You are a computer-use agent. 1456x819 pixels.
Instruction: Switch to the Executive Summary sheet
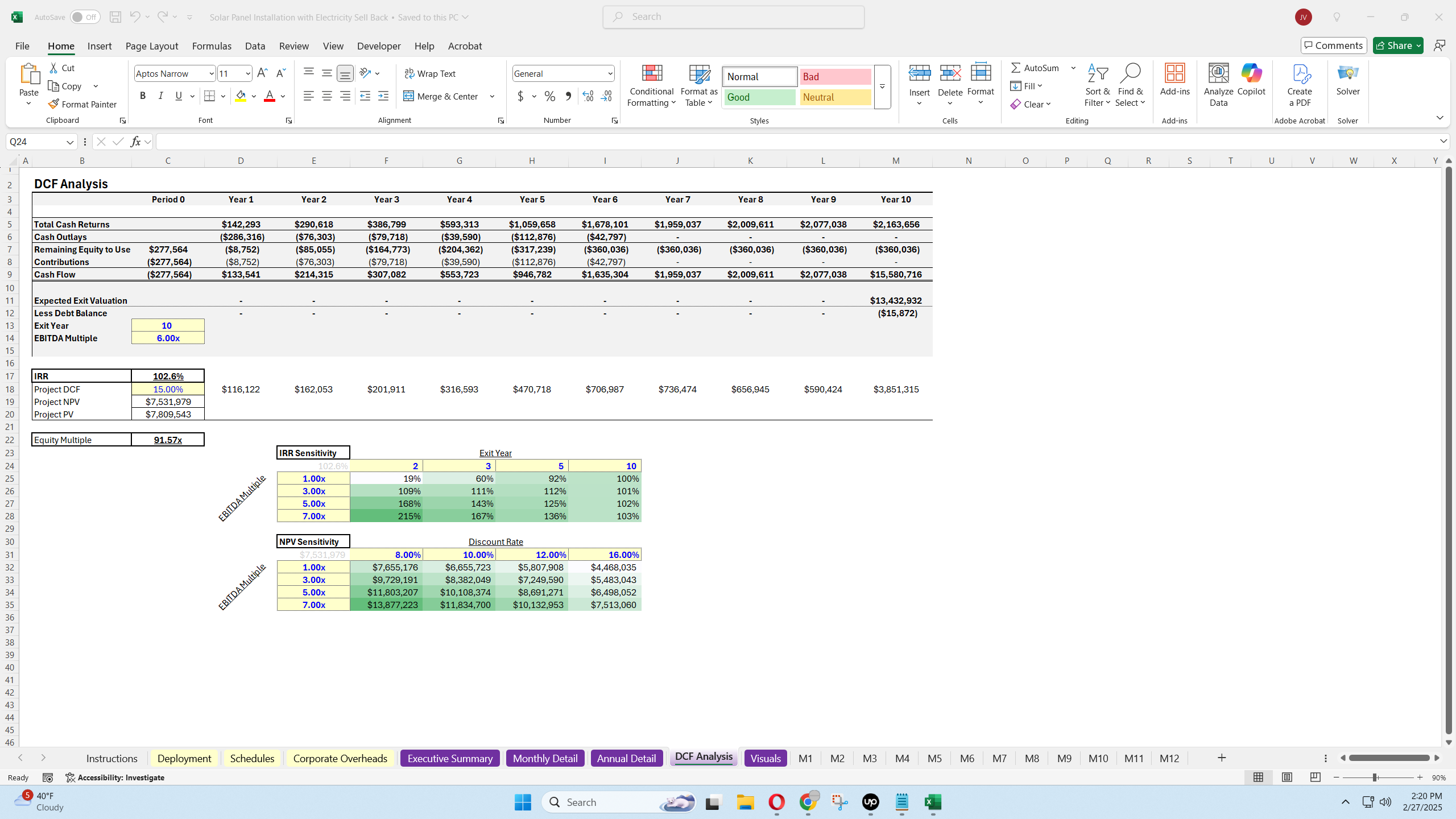[450, 758]
